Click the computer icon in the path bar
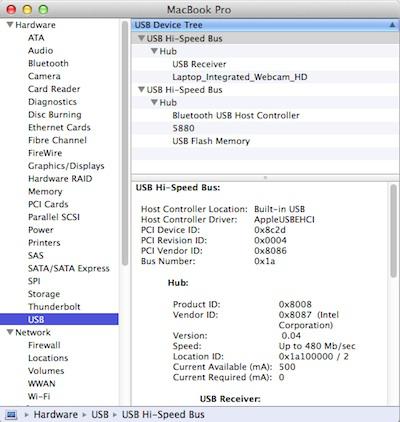This screenshot has height=422, width=400. click(x=11, y=415)
